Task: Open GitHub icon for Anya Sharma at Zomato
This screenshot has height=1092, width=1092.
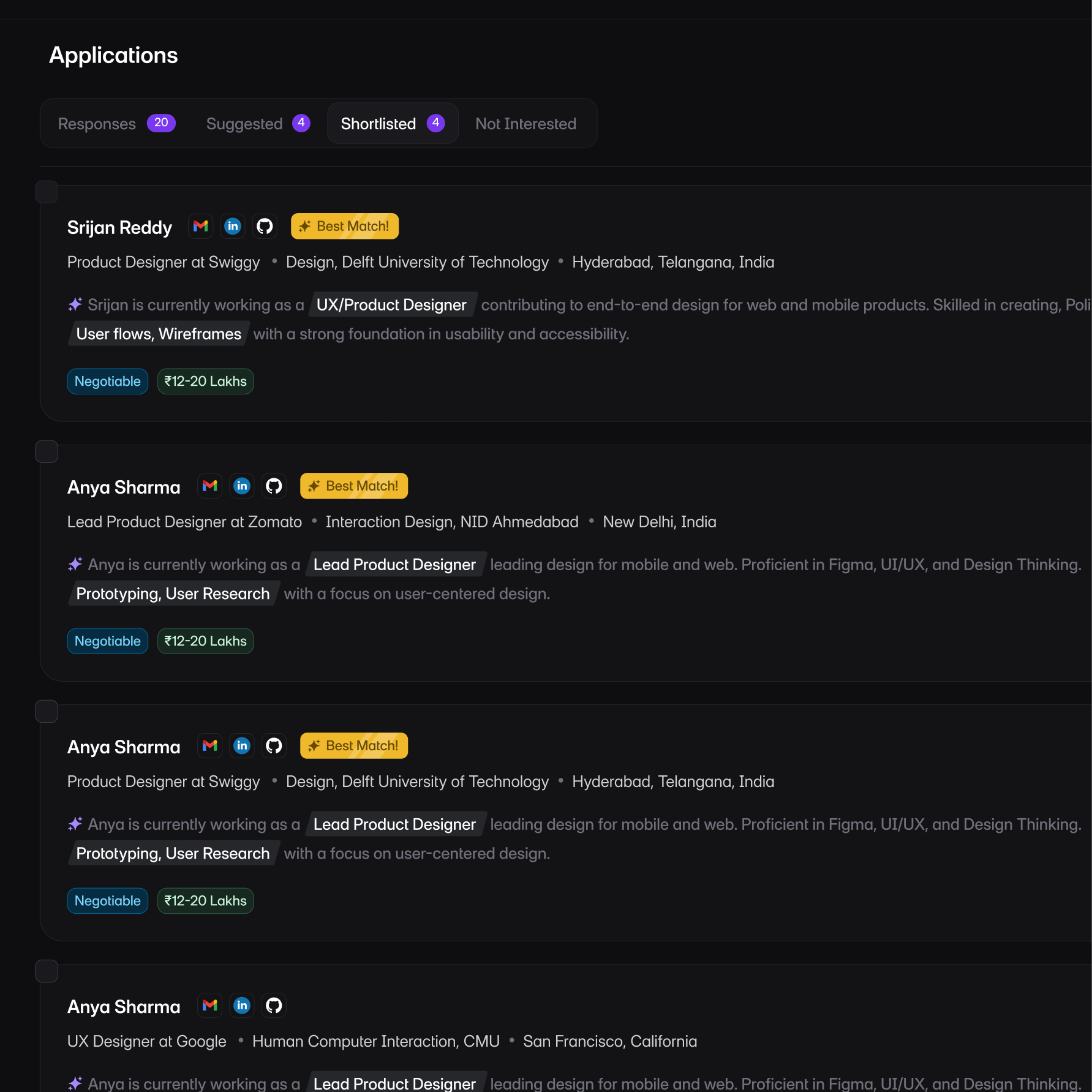Action: (274, 486)
